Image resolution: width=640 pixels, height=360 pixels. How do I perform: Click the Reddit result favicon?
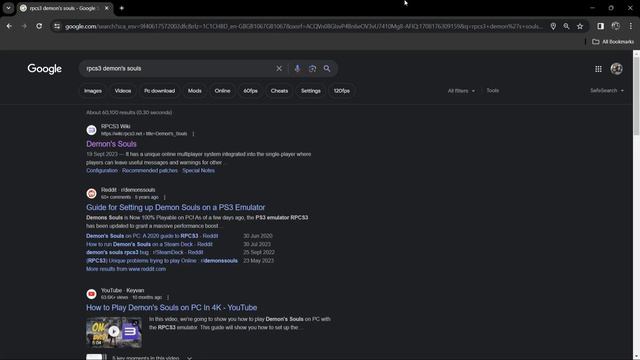(91, 193)
